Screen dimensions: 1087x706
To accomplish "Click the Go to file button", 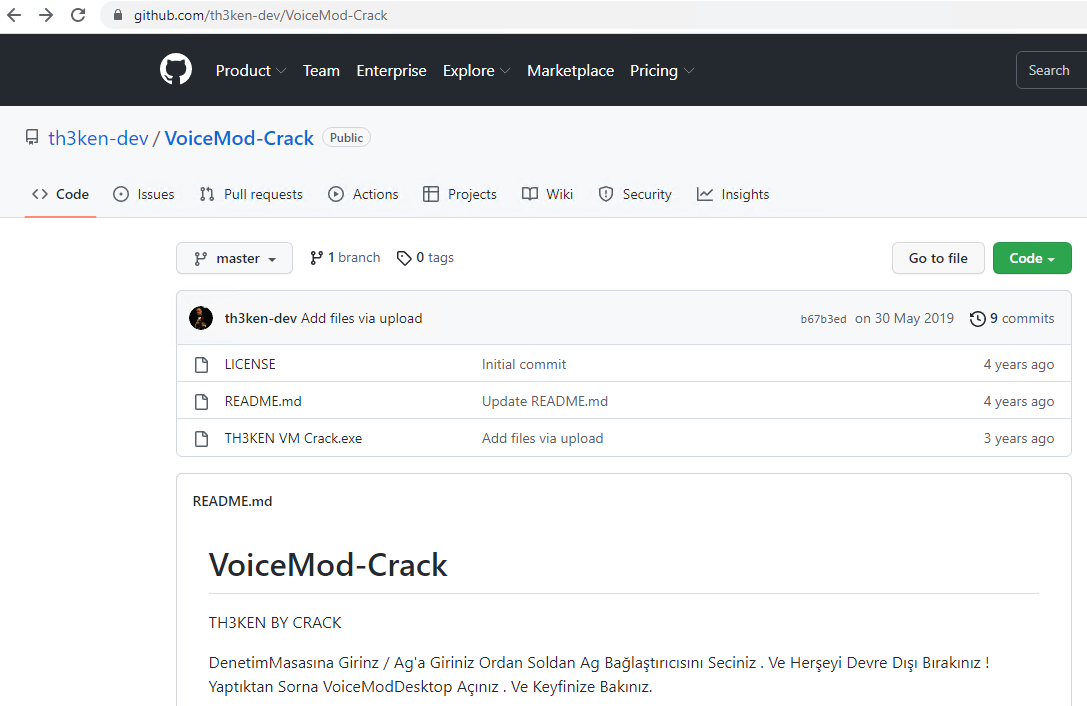I will (938, 258).
